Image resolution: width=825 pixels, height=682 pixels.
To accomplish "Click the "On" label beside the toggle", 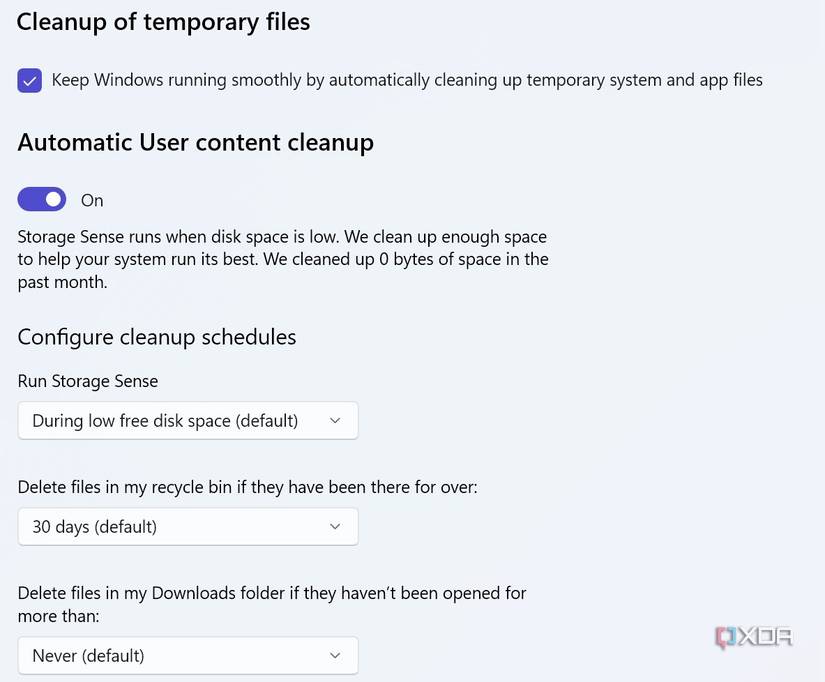I will coord(92,201).
